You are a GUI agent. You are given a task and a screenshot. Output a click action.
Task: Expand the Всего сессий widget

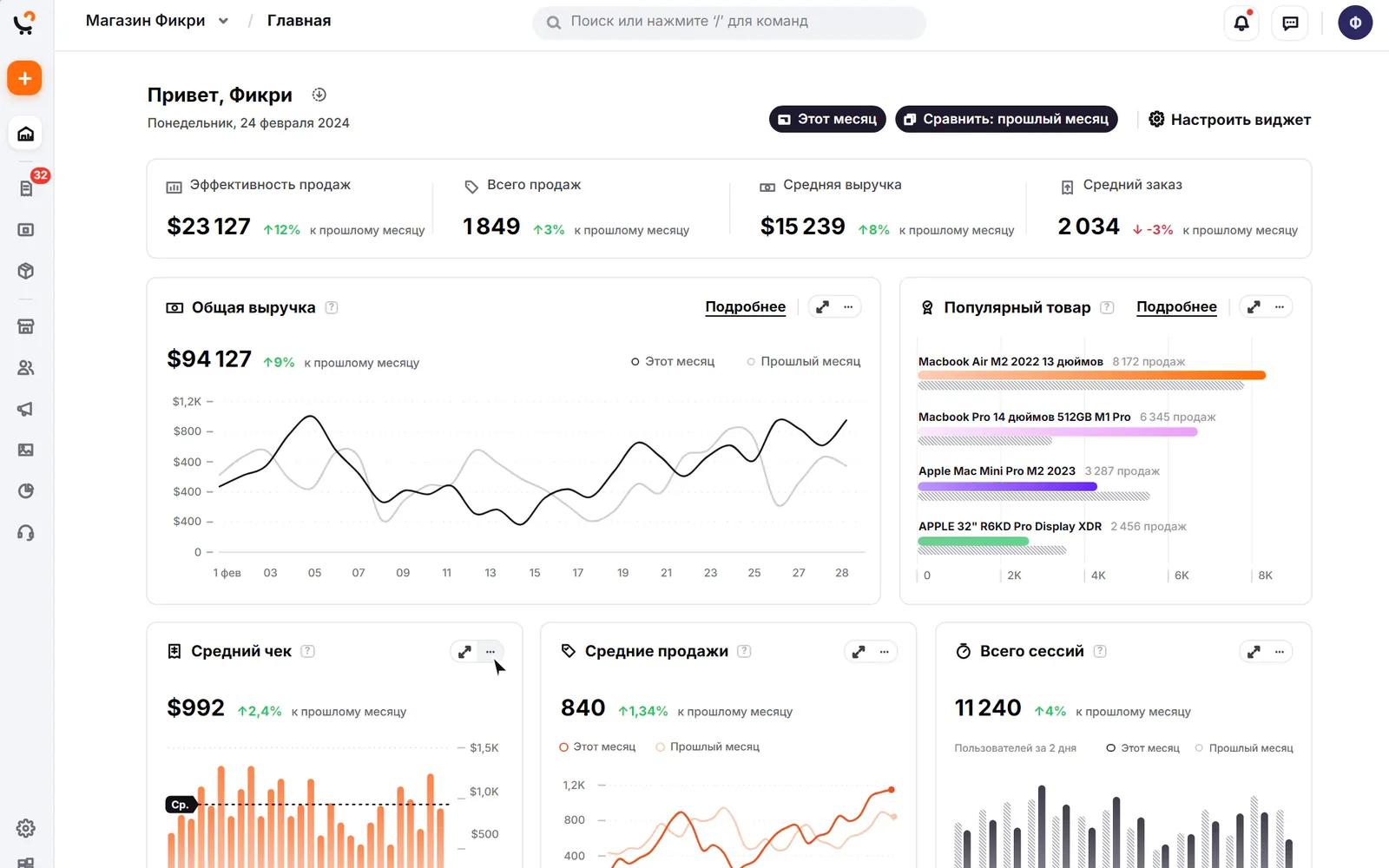coord(1254,651)
